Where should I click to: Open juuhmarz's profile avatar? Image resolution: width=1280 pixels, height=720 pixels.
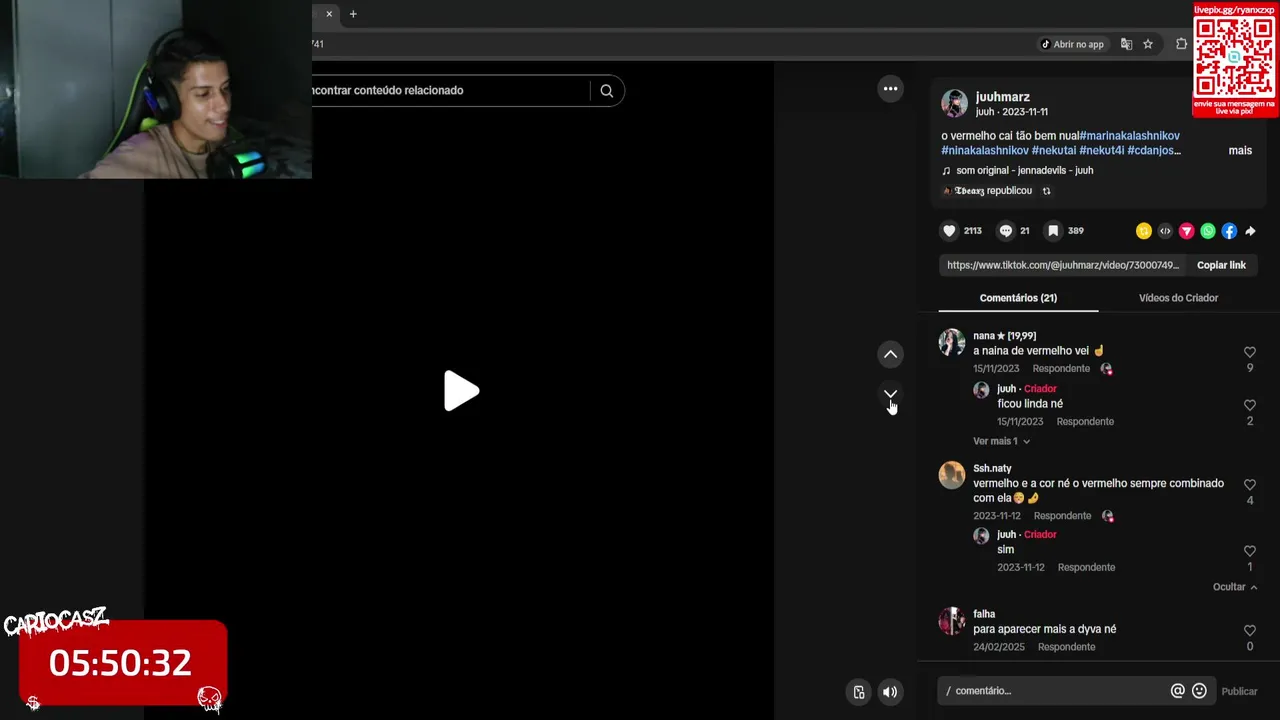point(954,103)
